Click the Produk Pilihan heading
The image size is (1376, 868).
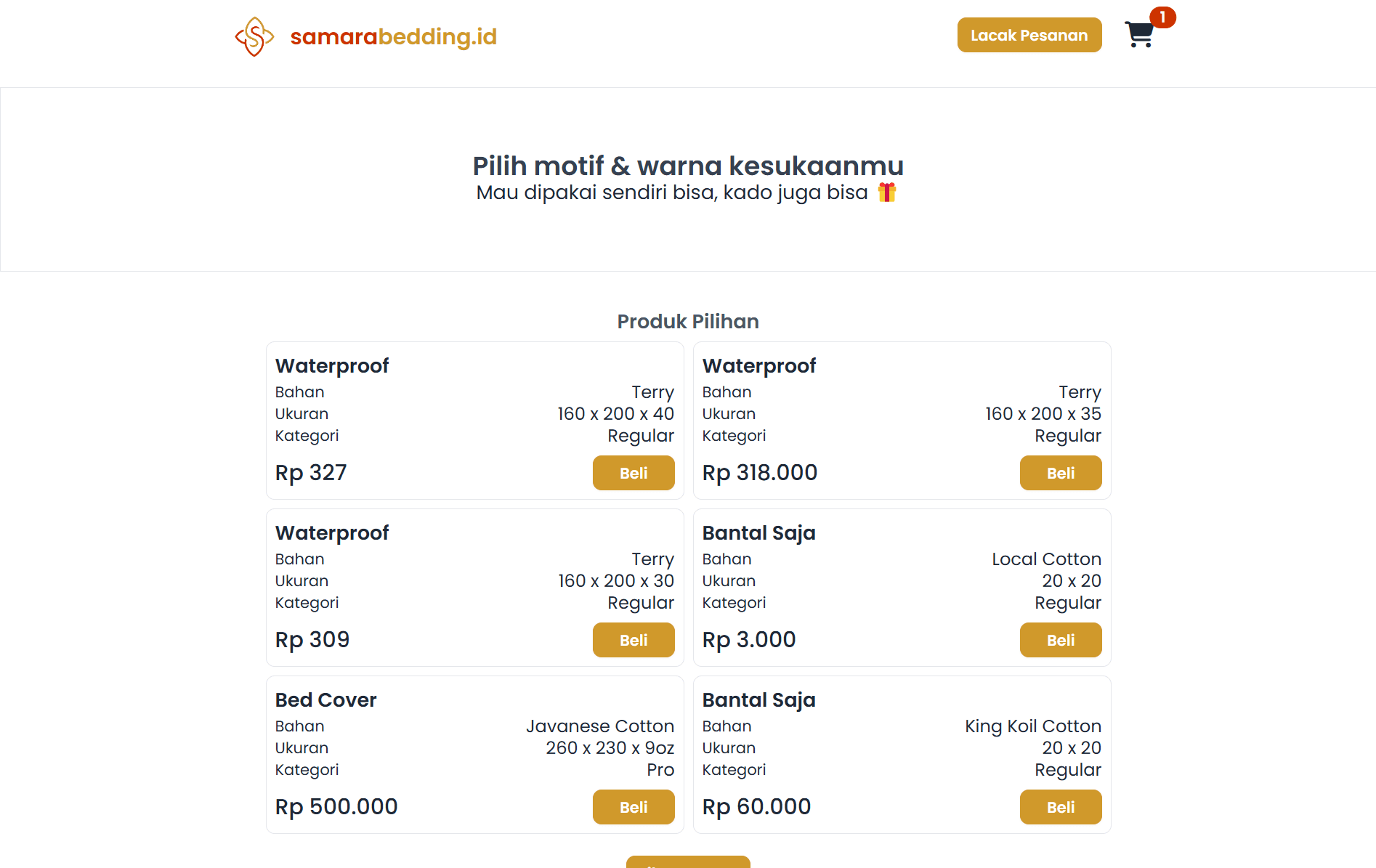(x=688, y=321)
